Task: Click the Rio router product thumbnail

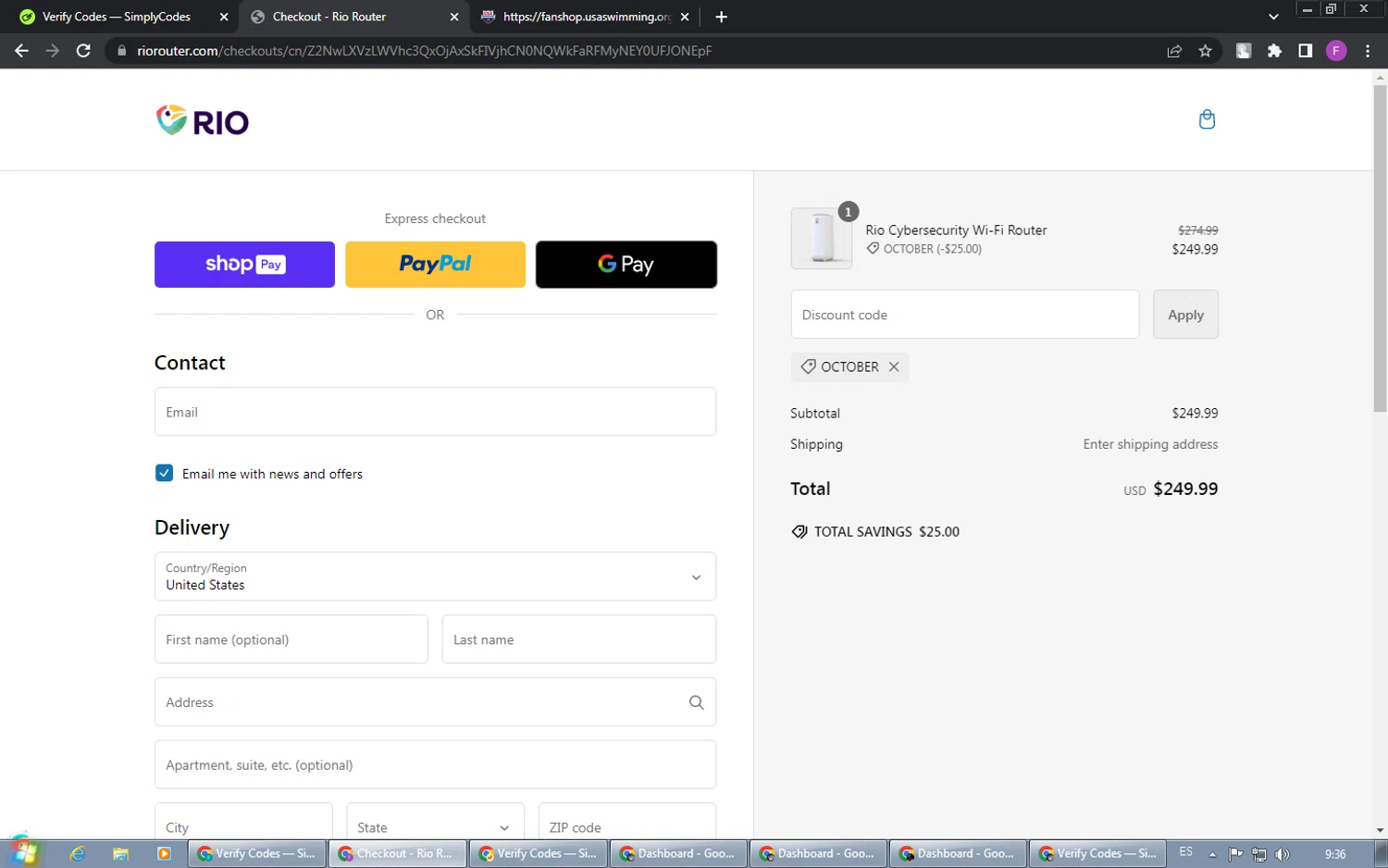Action: click(822, 239)
